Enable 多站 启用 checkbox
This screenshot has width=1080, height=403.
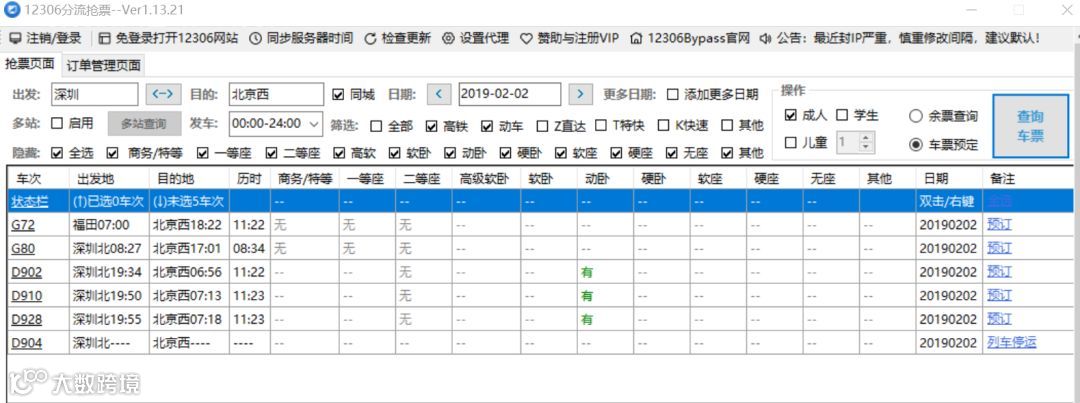[x=56, y=124]
